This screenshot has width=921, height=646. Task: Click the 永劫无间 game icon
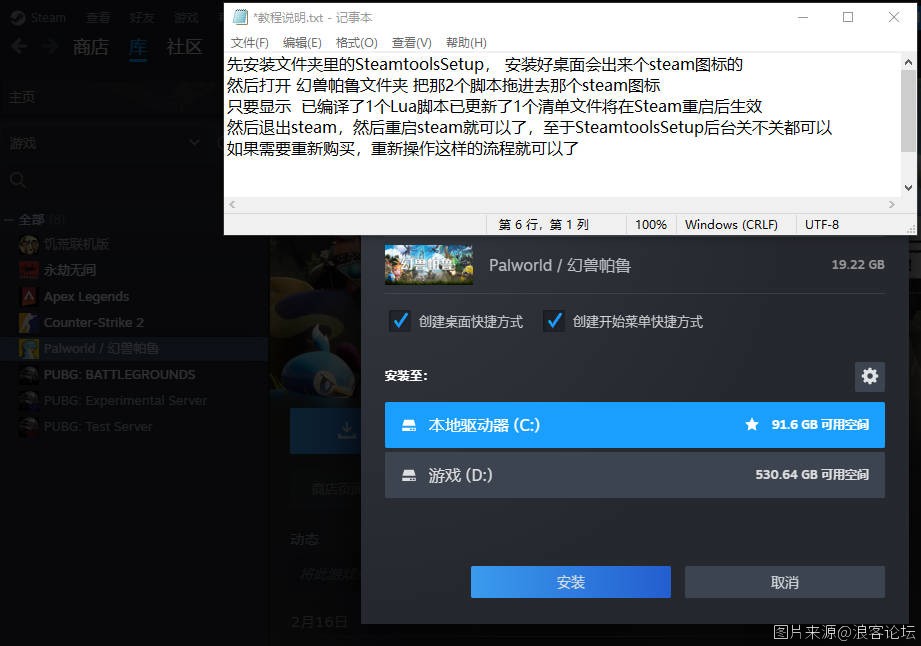[x=29, y=270]
